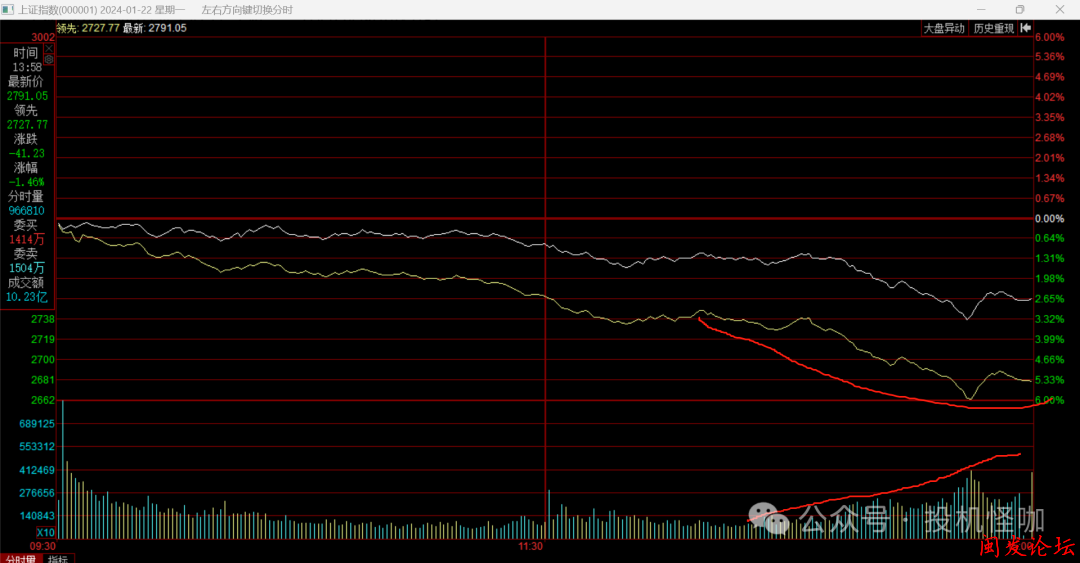
Task: Click the 2.68% percent axis label
Action: click(x=1050, y=137)
